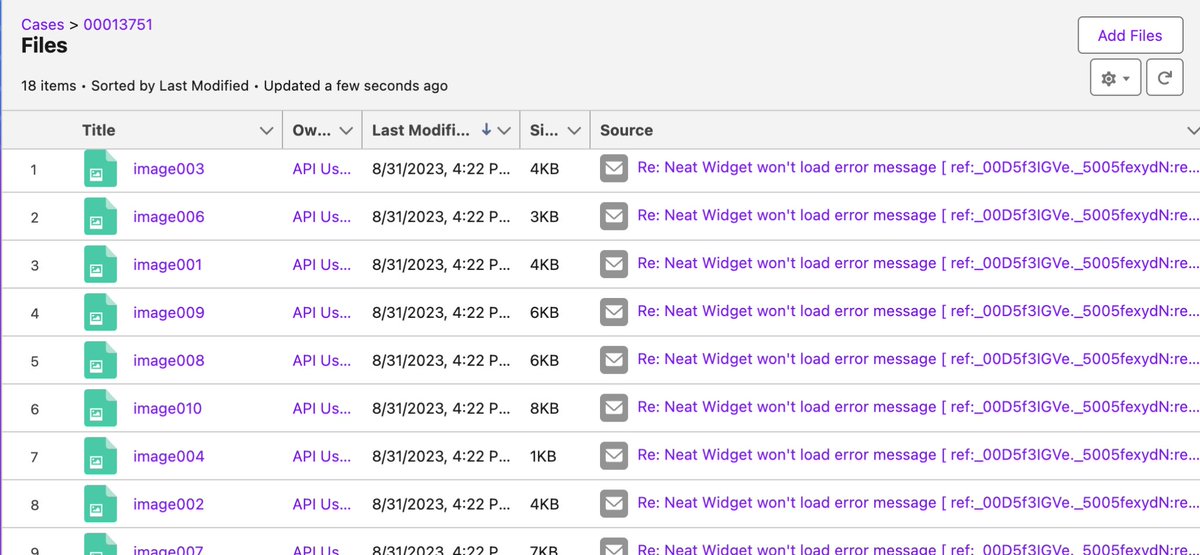Open the API User owner link for image003
The height and width of the screenshot is (555, 1200).
322,169
